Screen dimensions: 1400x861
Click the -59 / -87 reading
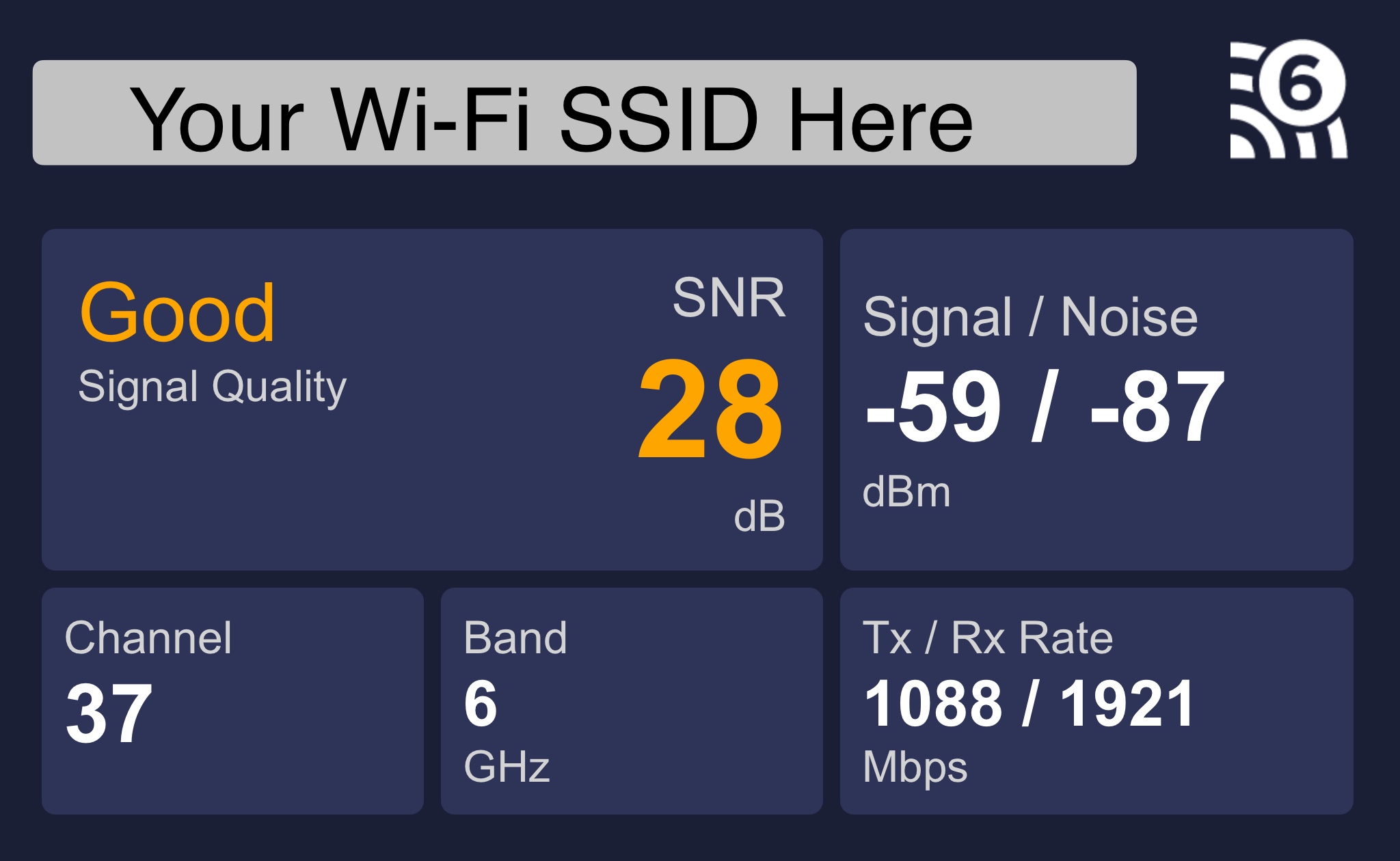(1045, 407)
